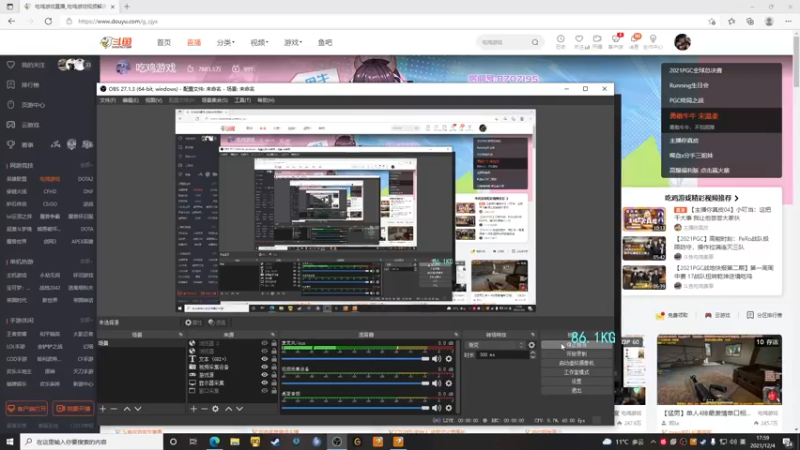800x450 pixels.
Task: Expand the 吃鸡游戏精彩视频推荐 arrow
Action: point(736,198)
